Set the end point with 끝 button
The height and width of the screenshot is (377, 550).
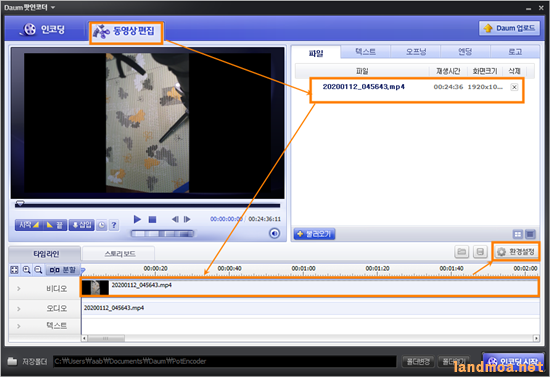54,225
